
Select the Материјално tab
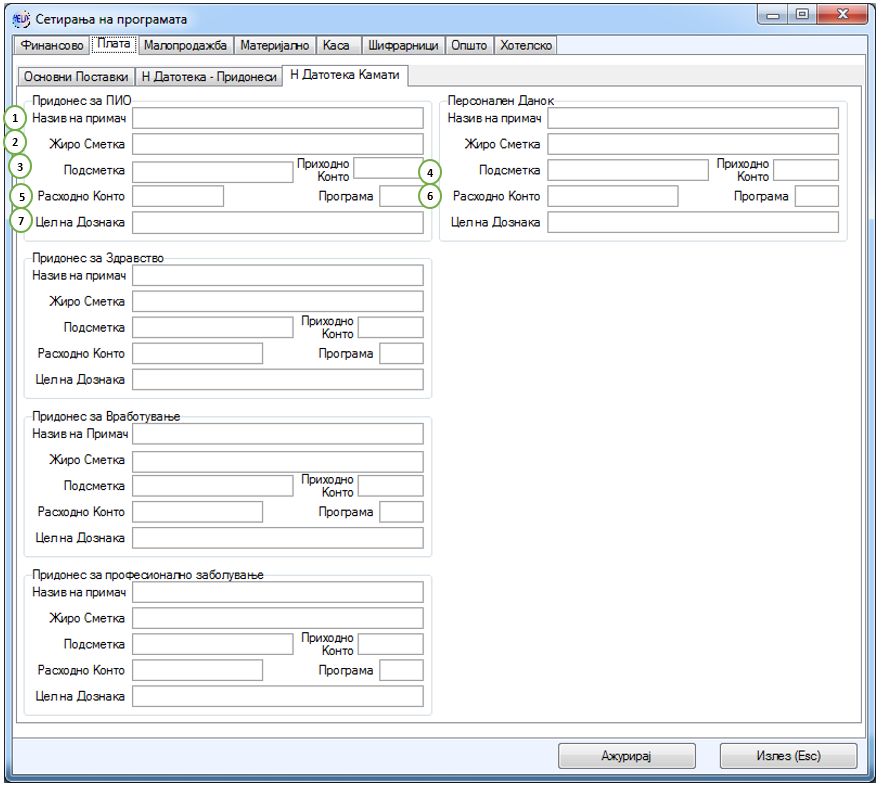[x=276, y=46]
